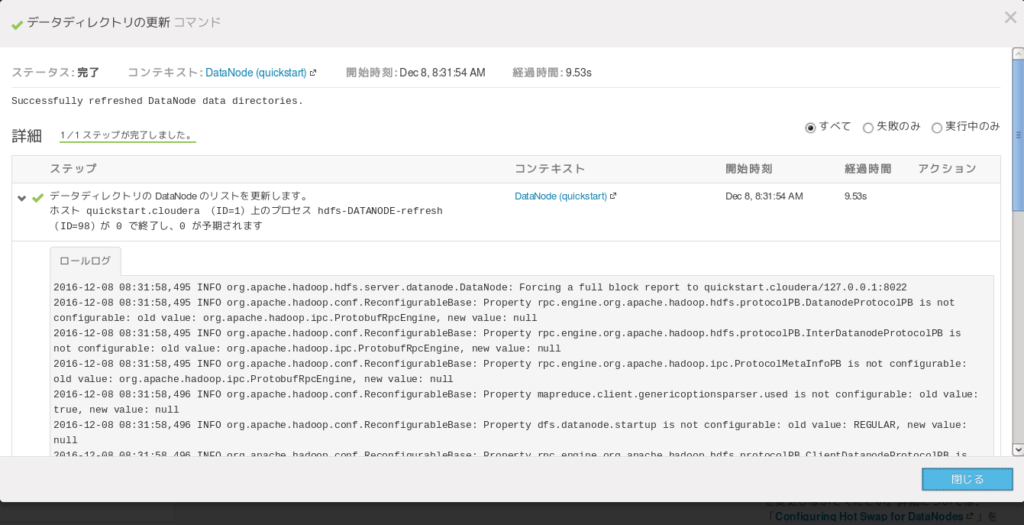
Task: Click the green checkmark beside the command title
Action: coord(17,24)
